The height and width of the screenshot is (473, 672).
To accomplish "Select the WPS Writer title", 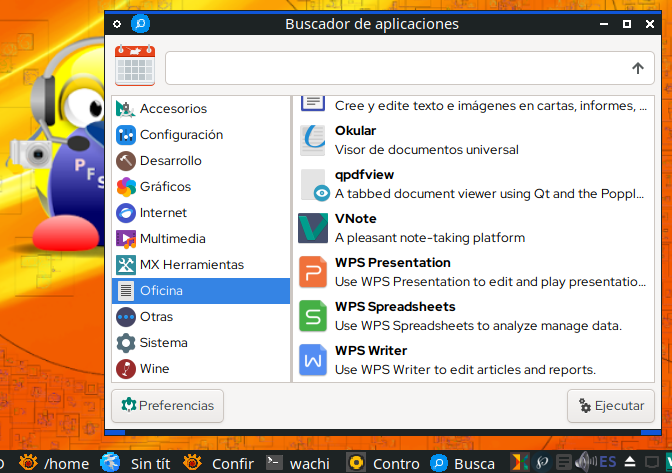I will coord(371,351).
